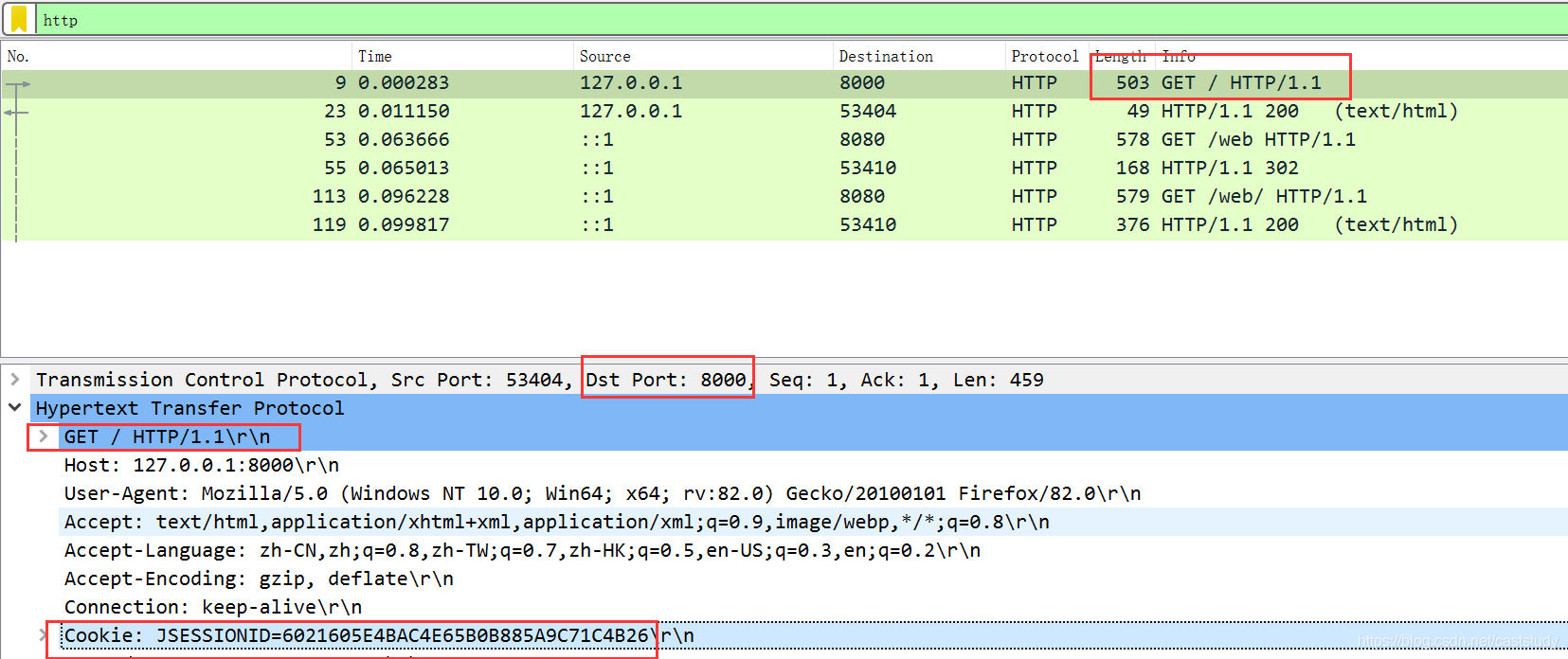Select packet number 119 row
The height and width of the screenshot is (659, 1568).
[x=784, y=225]
